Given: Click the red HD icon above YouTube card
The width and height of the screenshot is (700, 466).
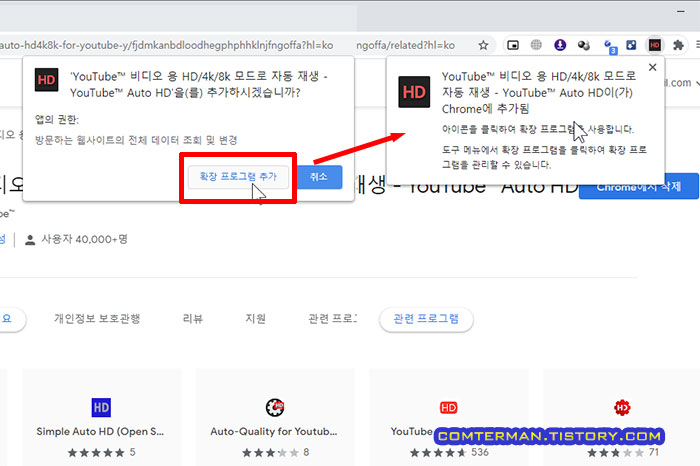Looking at the screenshot, I should [x=448, y=408].
